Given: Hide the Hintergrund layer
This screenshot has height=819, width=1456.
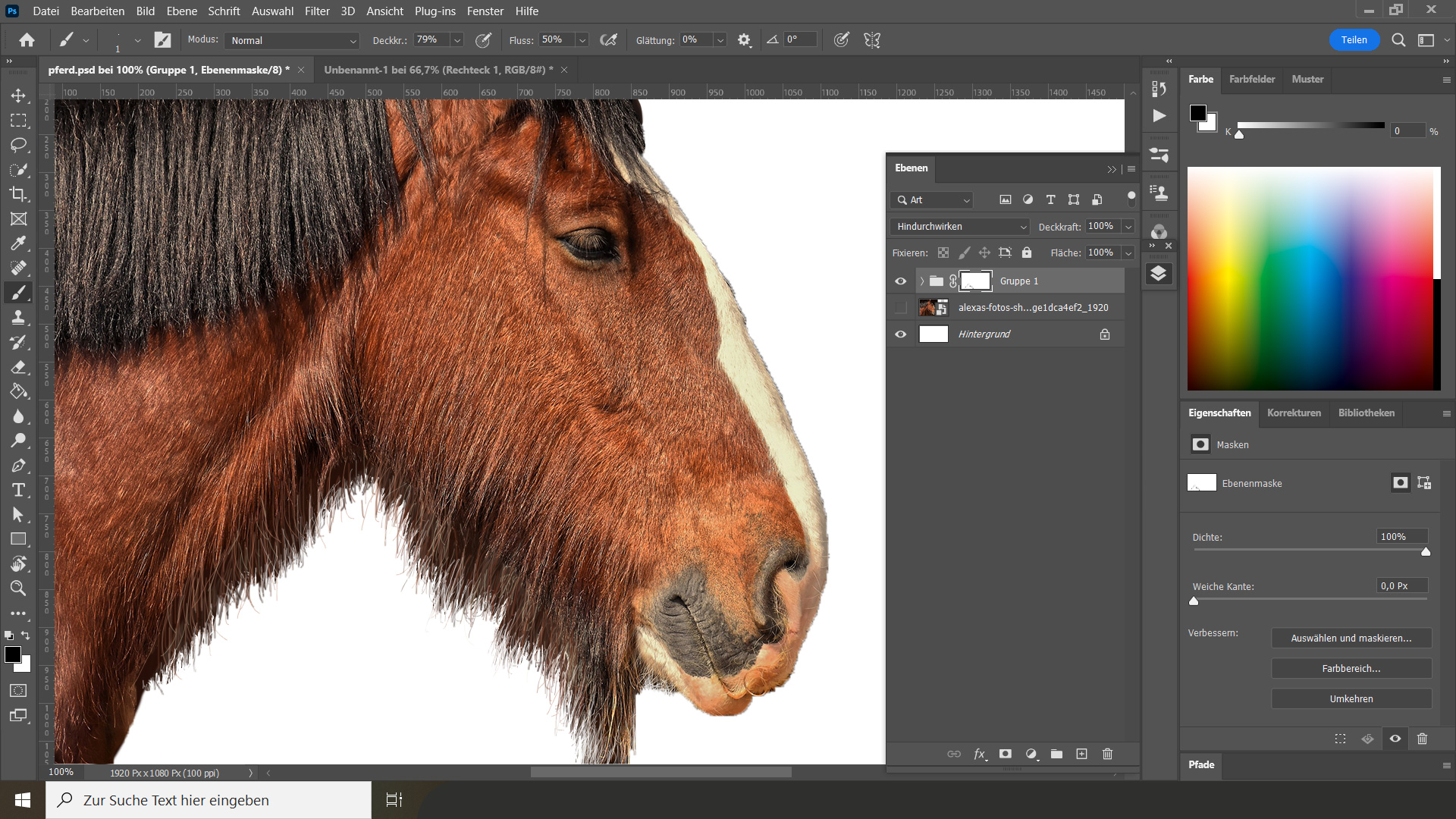Looking at the screenshot, I should pyautogui.click(x=900, y=334).
